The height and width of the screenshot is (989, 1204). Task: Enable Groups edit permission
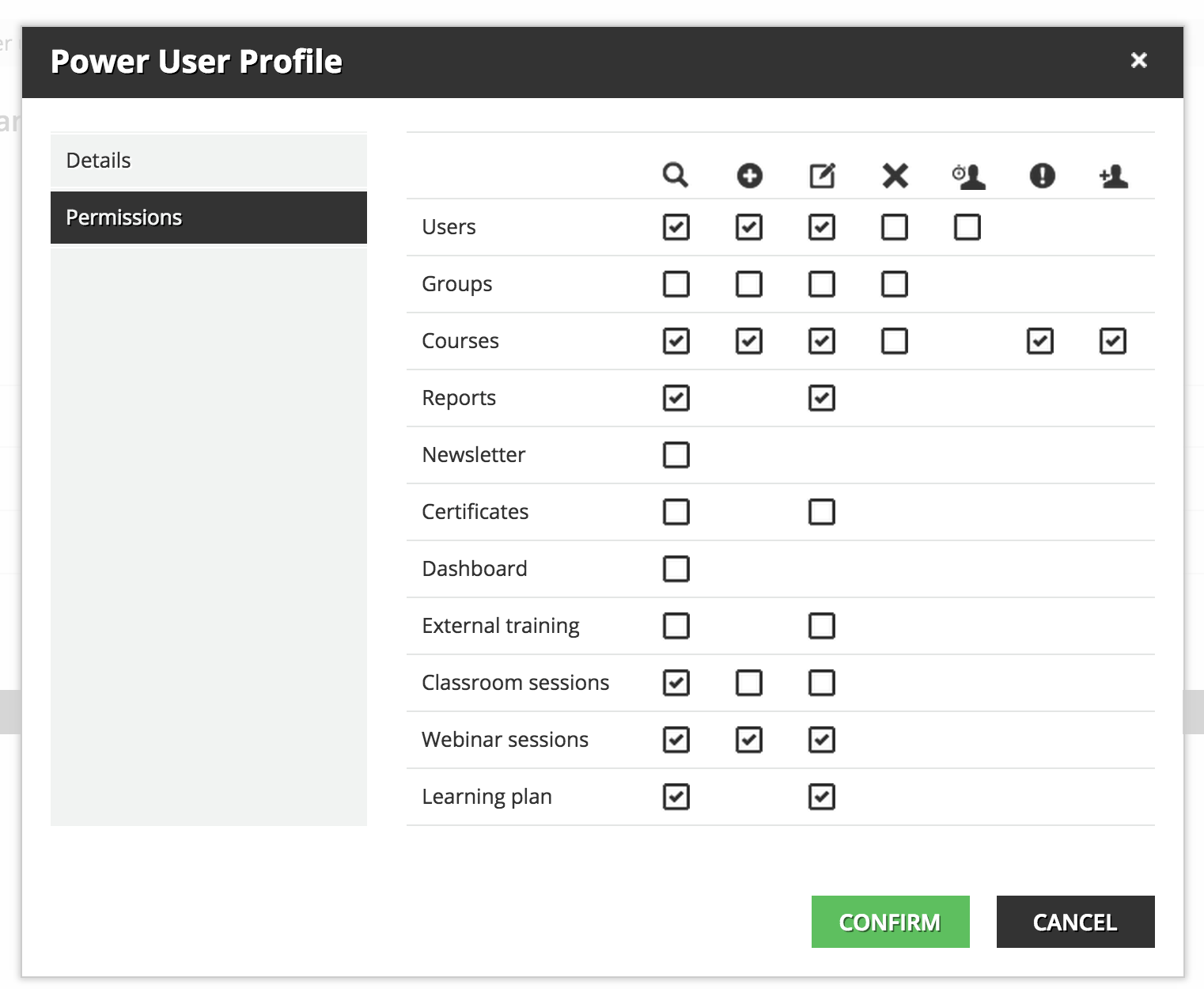click(822, 284)
